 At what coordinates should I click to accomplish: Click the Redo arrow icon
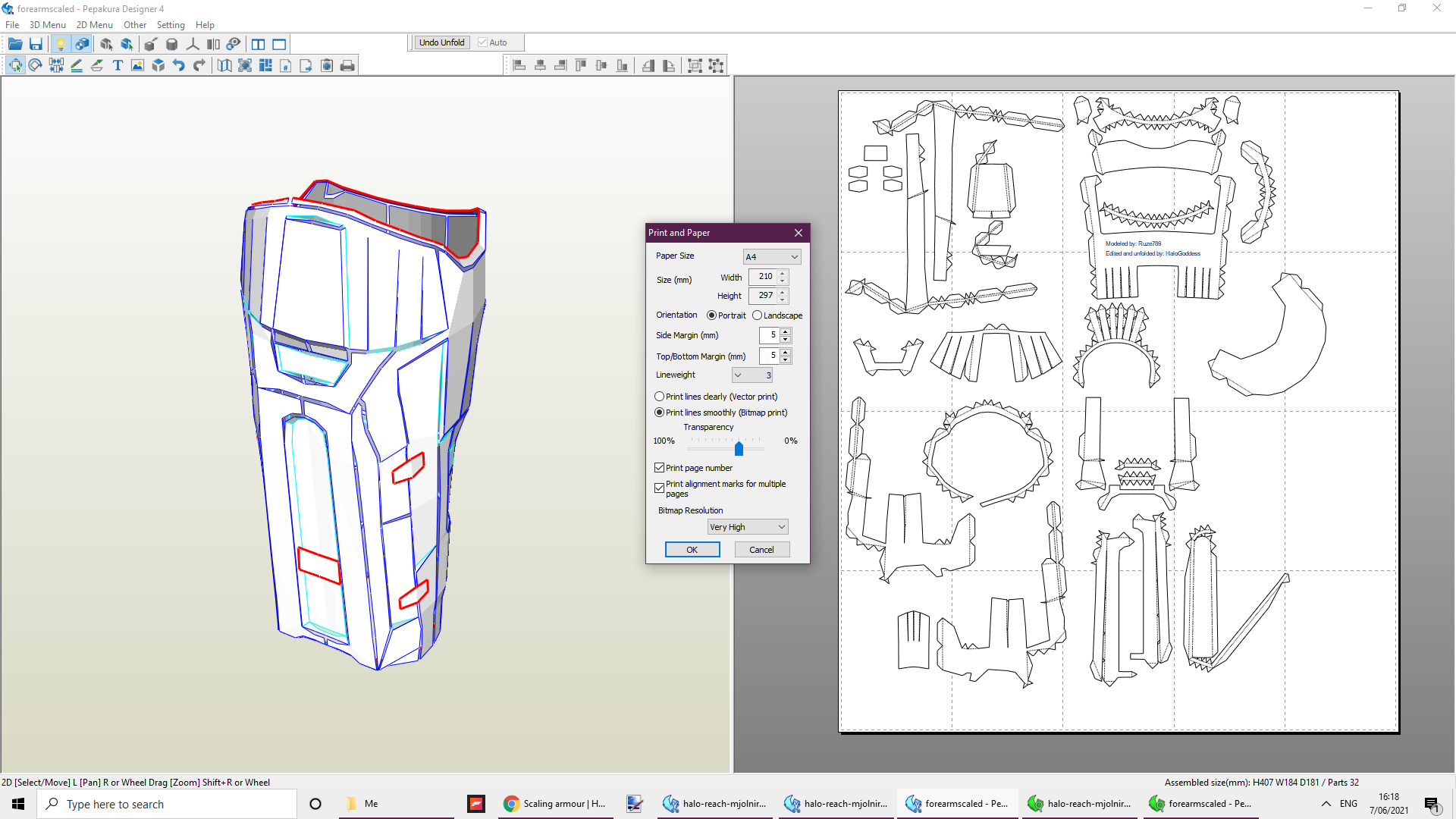[x=199, y=65]
